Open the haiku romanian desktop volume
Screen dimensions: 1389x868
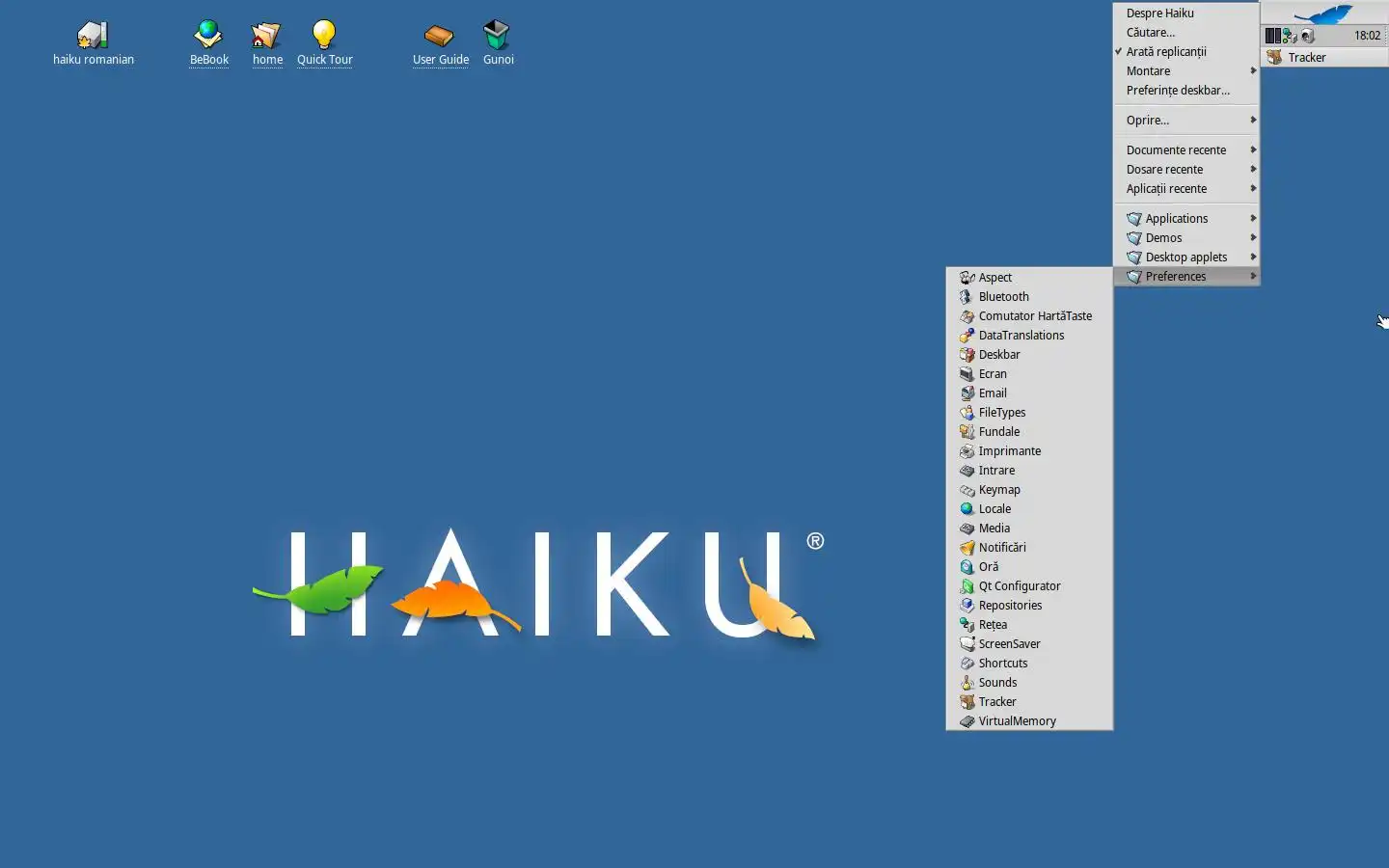tap(93, 35)
